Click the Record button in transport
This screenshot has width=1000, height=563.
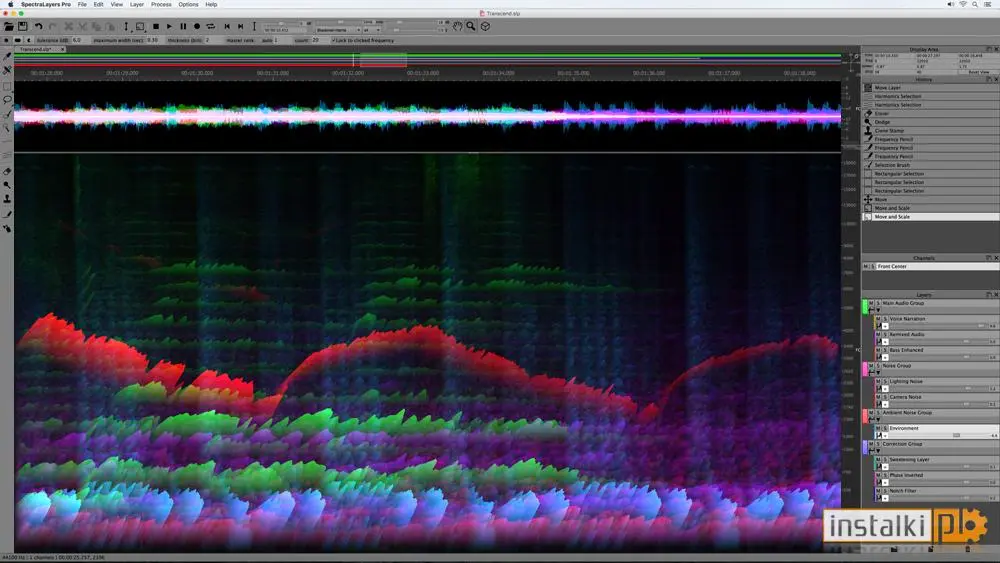[197, 26]
